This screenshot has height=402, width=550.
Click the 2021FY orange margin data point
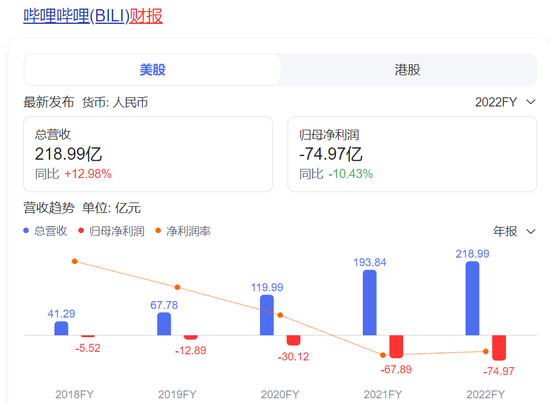click(383, 355)
